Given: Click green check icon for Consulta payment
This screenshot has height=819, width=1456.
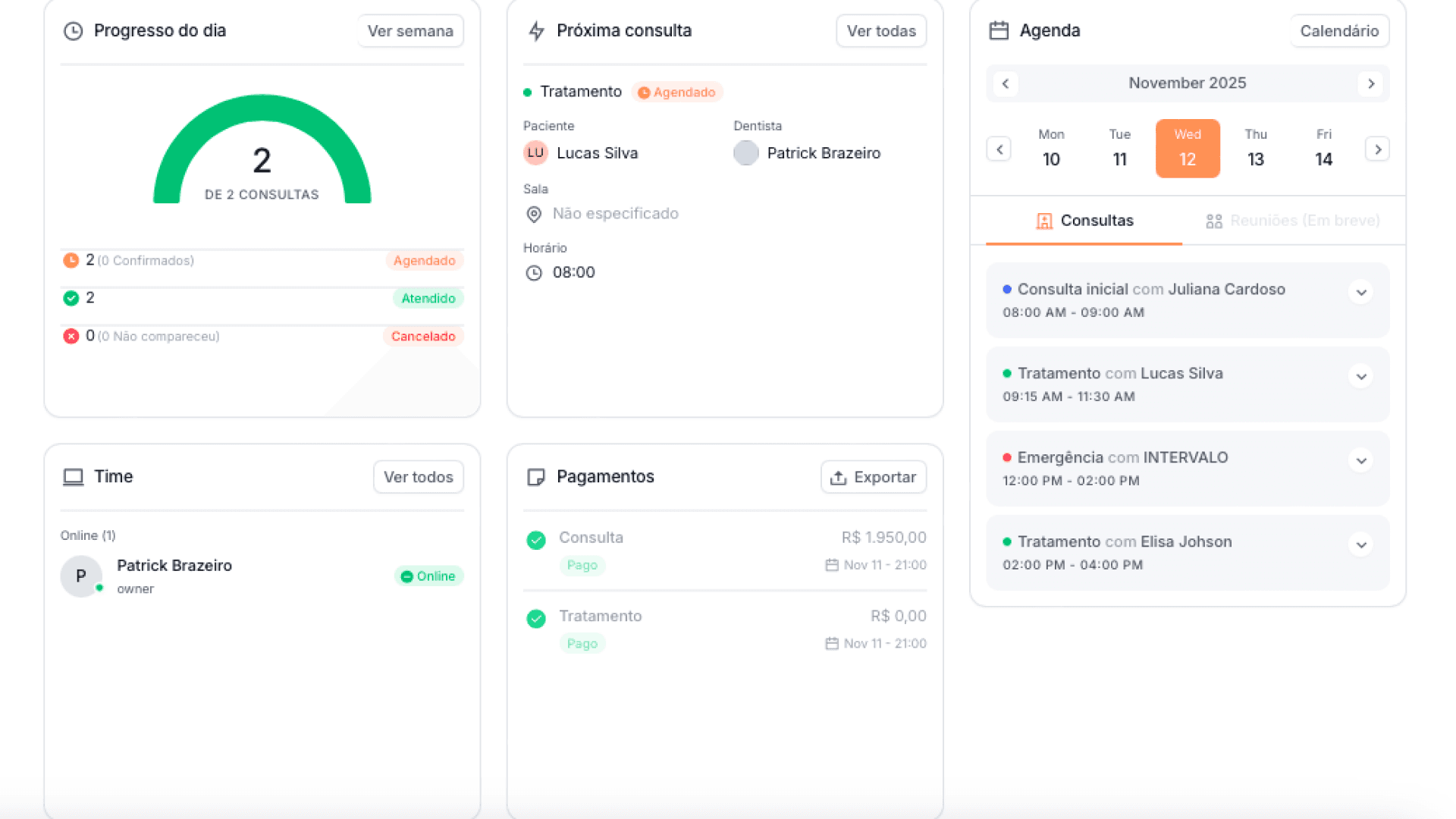Looking at the screenshot, I should pyautogui.click(x=536, y=541).
